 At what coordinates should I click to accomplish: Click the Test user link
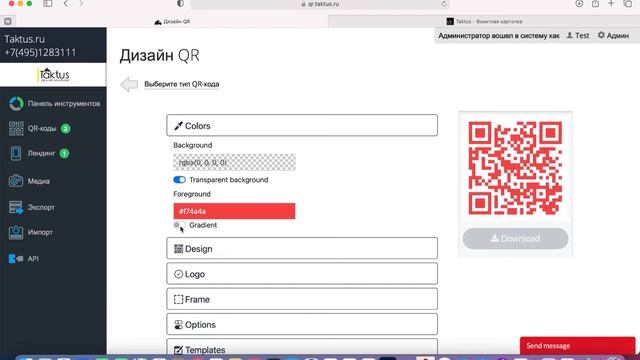tap(582, 36)
